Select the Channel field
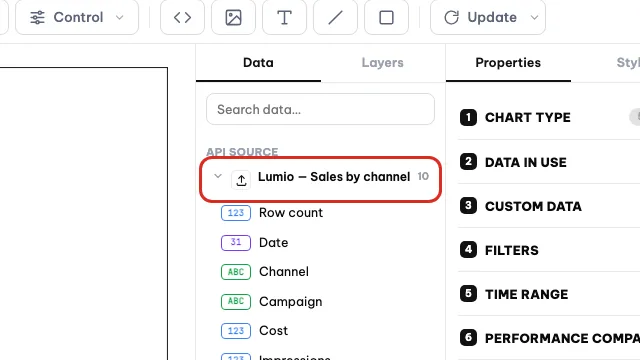This screenshot has height=360, width=640. coord(284,272)
